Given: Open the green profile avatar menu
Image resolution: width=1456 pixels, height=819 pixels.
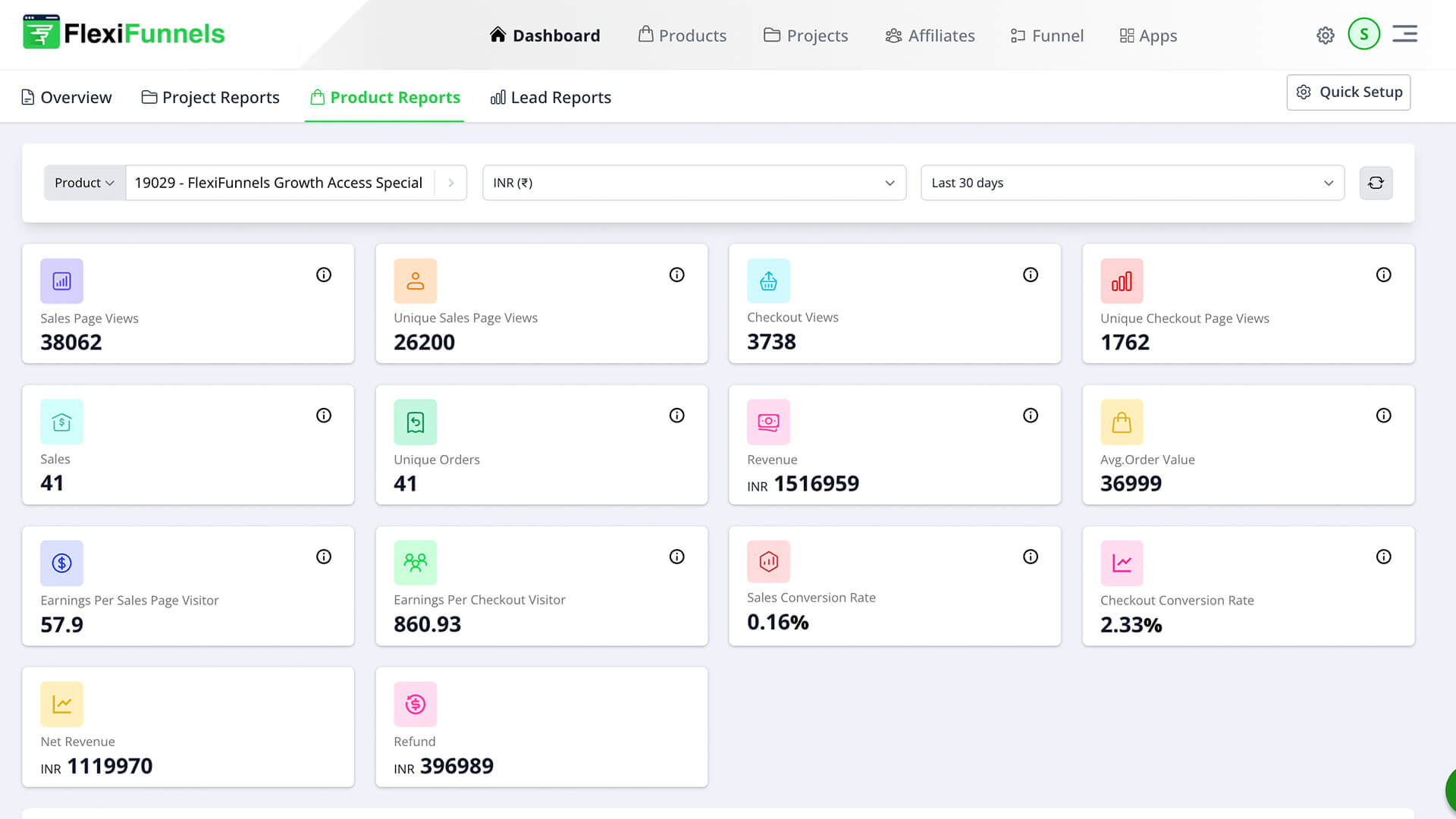Looking at the screenshot, I should (1363, 33).
